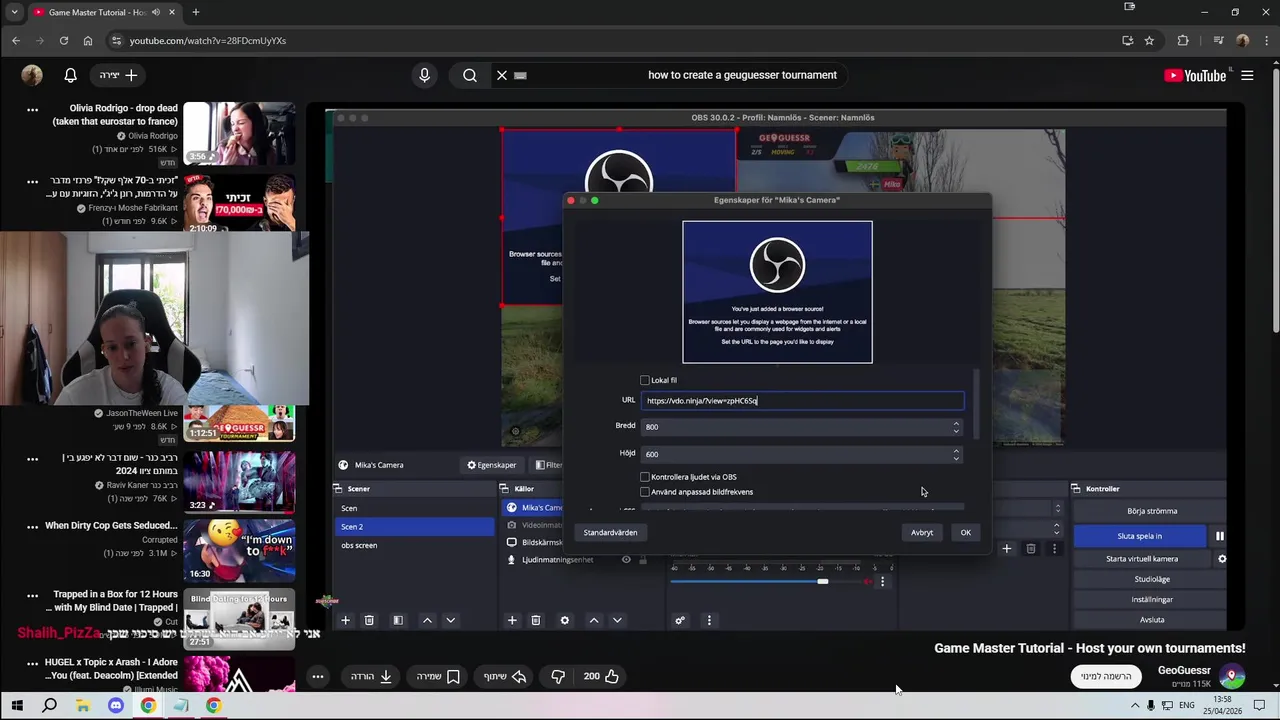Open source properties gear in Källor toolbar

[564, 620]
